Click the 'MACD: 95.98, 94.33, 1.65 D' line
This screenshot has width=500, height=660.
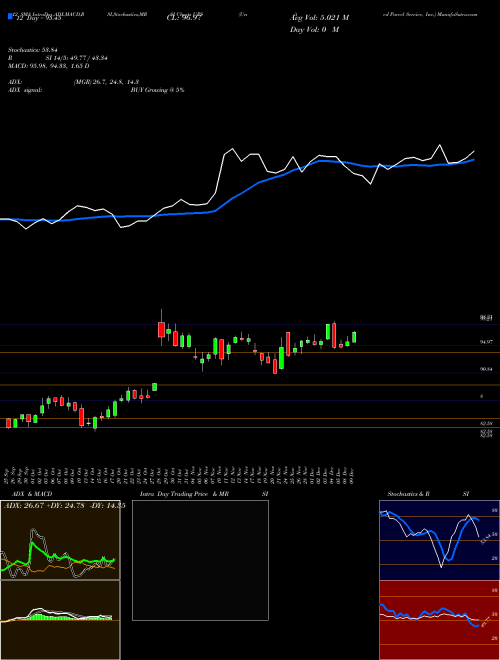[x=49, y=66]
